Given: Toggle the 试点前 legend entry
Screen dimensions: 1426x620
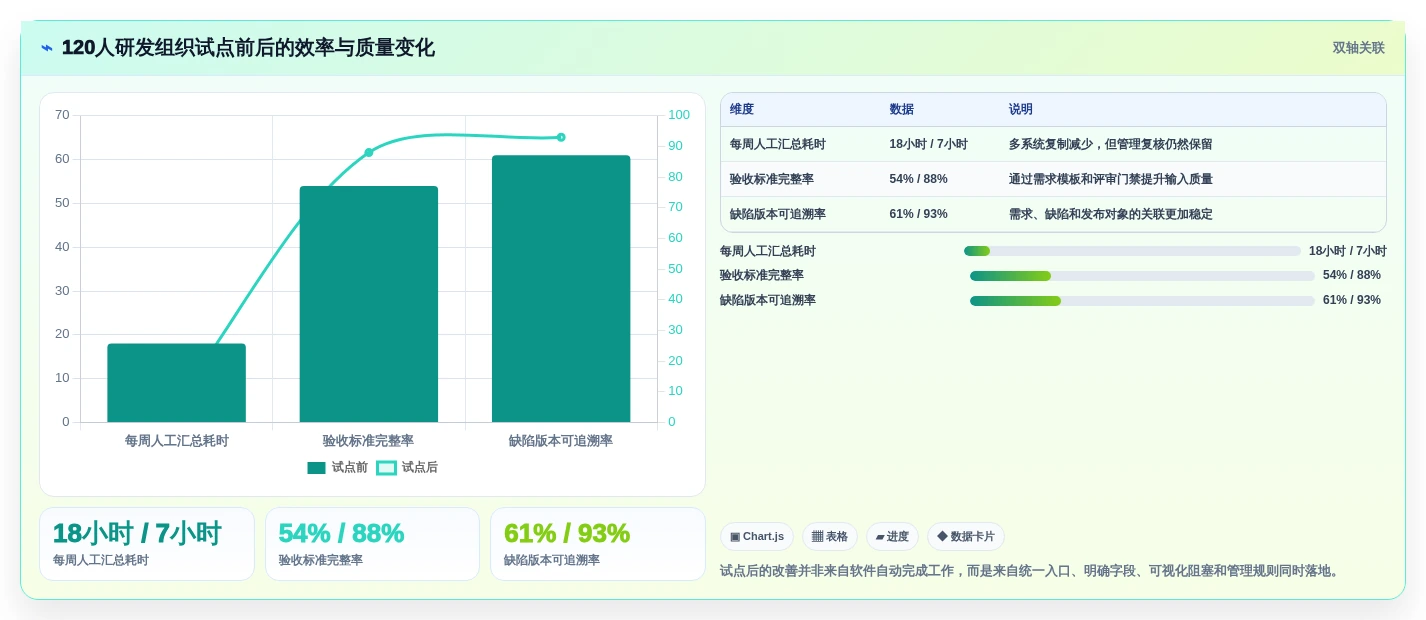Looking at the screenshot, I should pos(338,467).
